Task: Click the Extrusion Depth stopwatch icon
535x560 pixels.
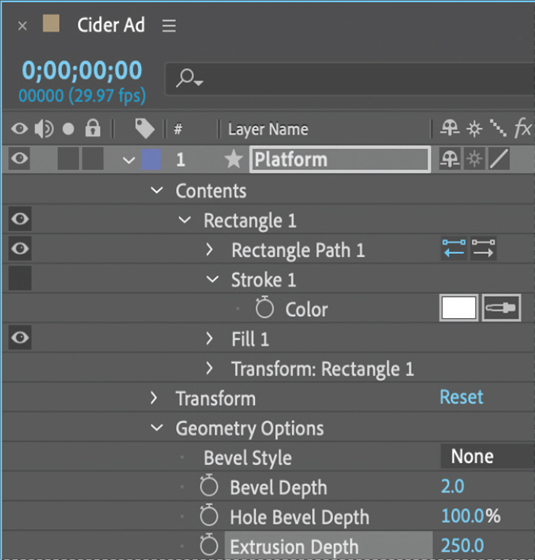Action: pos(209,545)
